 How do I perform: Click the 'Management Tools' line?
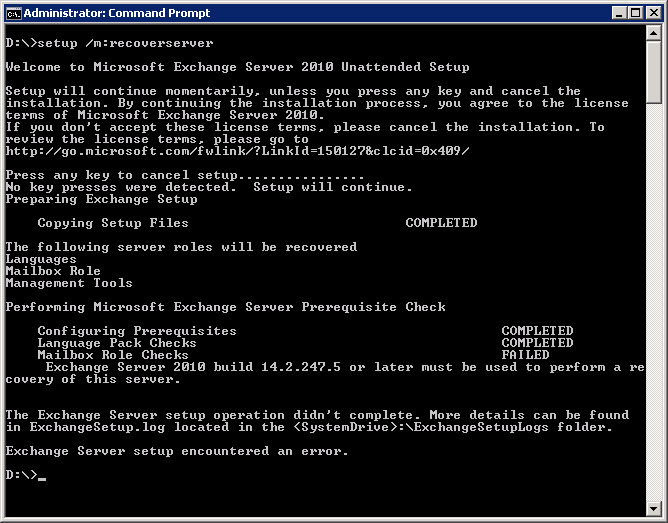[x=69, y=283]
